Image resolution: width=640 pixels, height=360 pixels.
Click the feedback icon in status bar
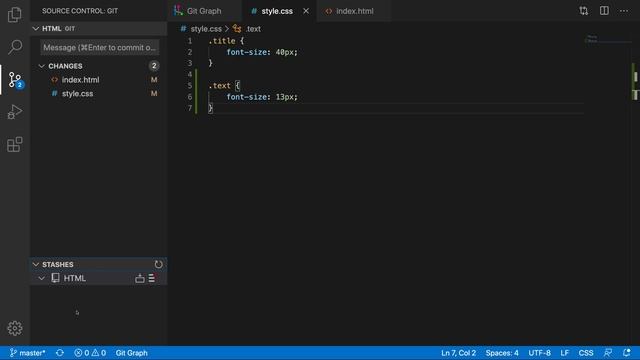point(608,353)
